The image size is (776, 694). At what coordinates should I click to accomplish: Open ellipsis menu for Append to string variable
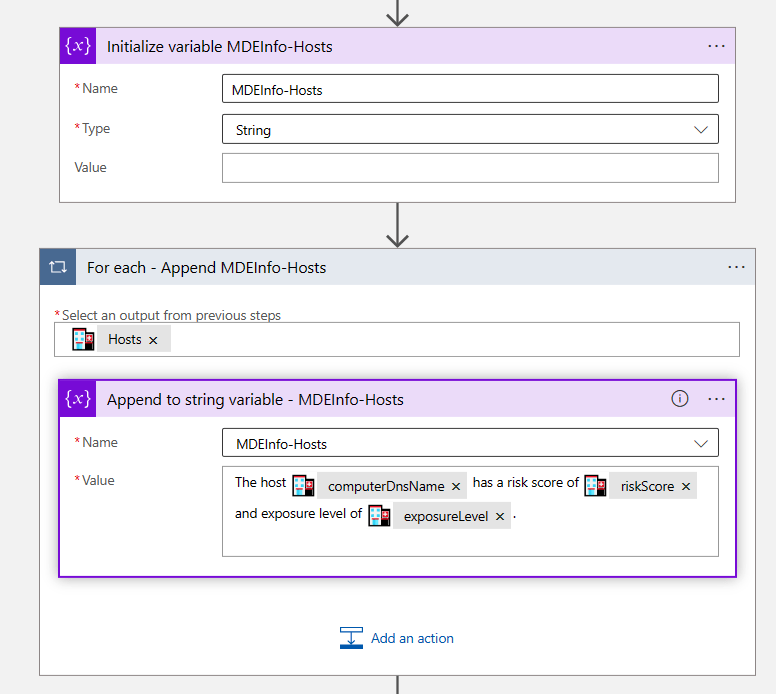(716, 399)
